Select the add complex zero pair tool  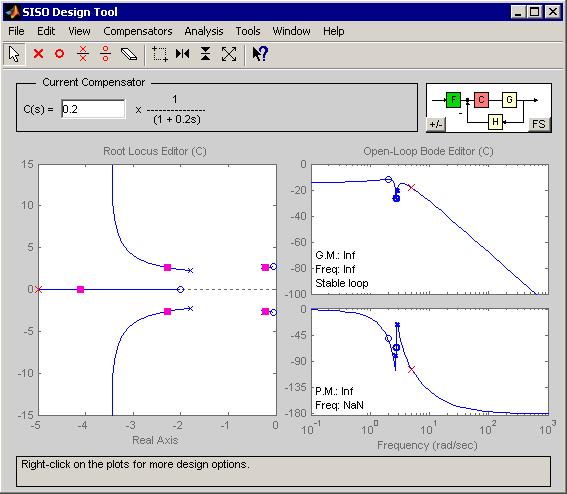point(105,54)
